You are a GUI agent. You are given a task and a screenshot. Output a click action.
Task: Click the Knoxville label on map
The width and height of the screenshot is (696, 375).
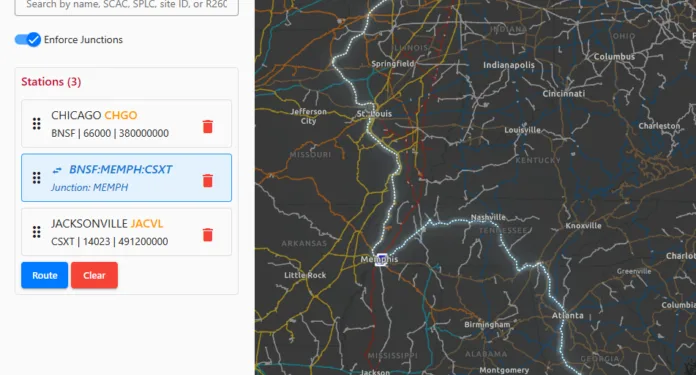pos(583,225)
